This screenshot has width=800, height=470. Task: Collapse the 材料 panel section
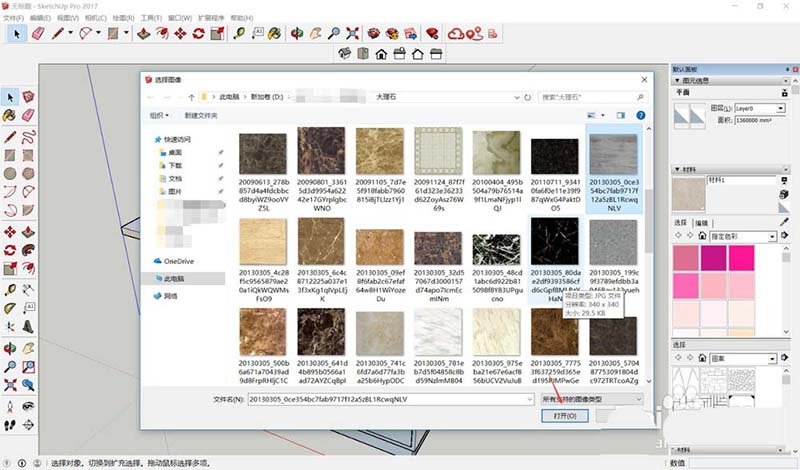click(x=677, y=172)
